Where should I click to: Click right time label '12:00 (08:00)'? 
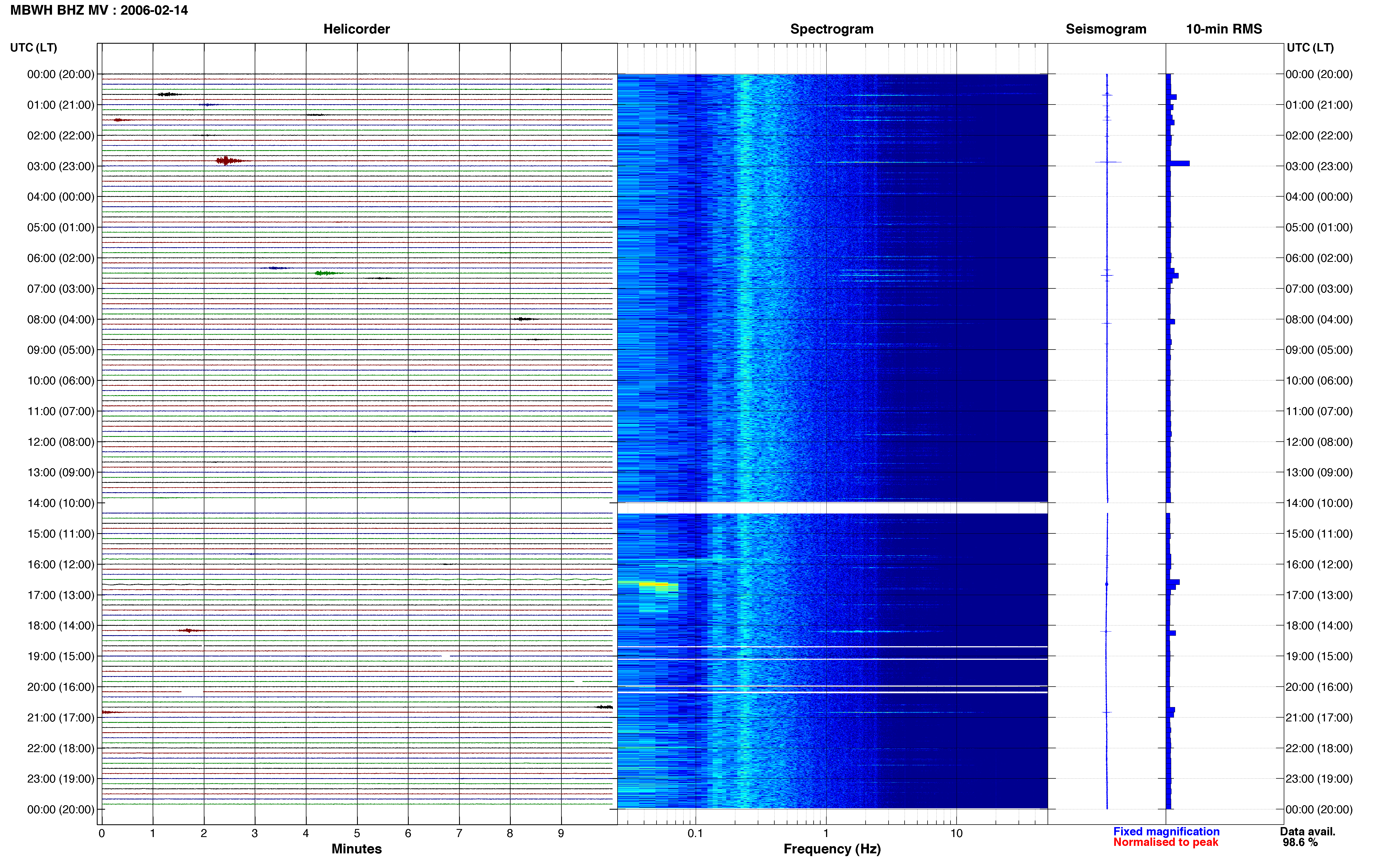(x=1319, y=442)
